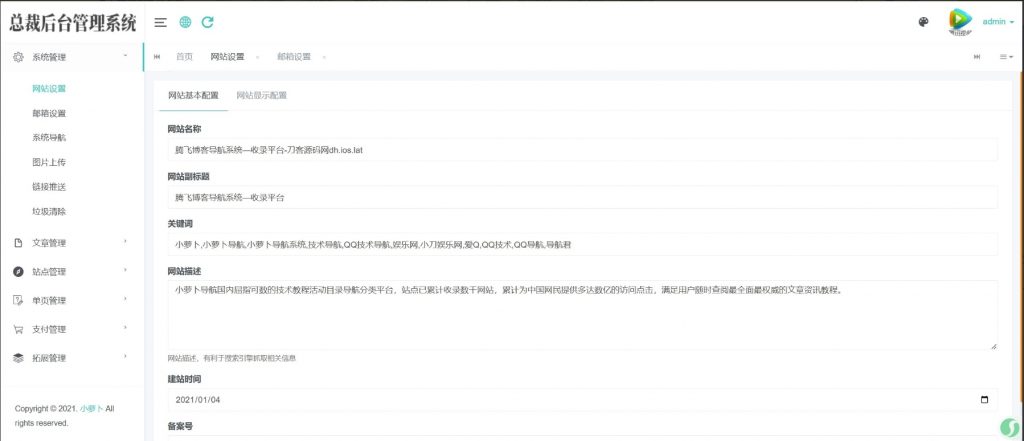Click the 小萝卜 footer link
This screenshot has height=441, width=1024.
(91, 409)
